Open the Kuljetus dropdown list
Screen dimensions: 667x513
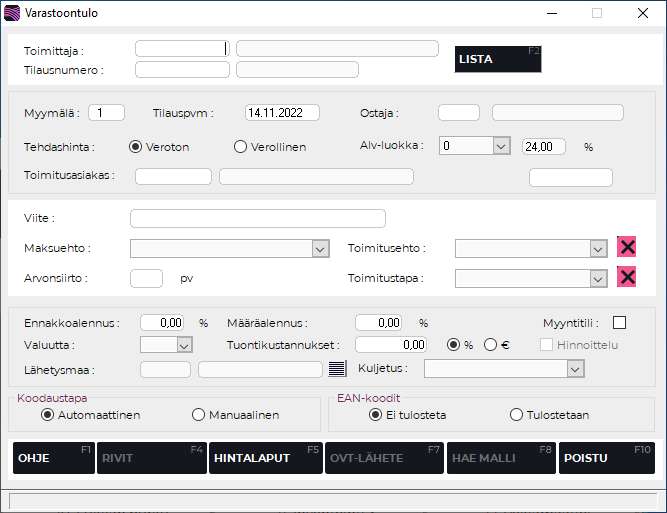click(x=574, y=370)
